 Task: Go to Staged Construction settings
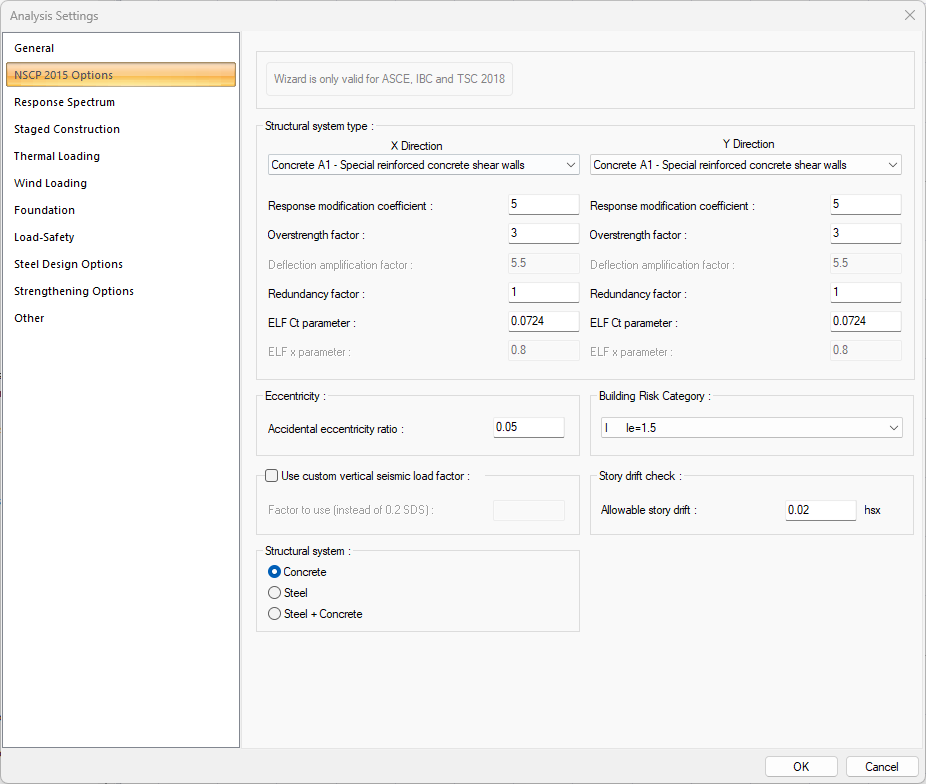[x=67, y=129]
